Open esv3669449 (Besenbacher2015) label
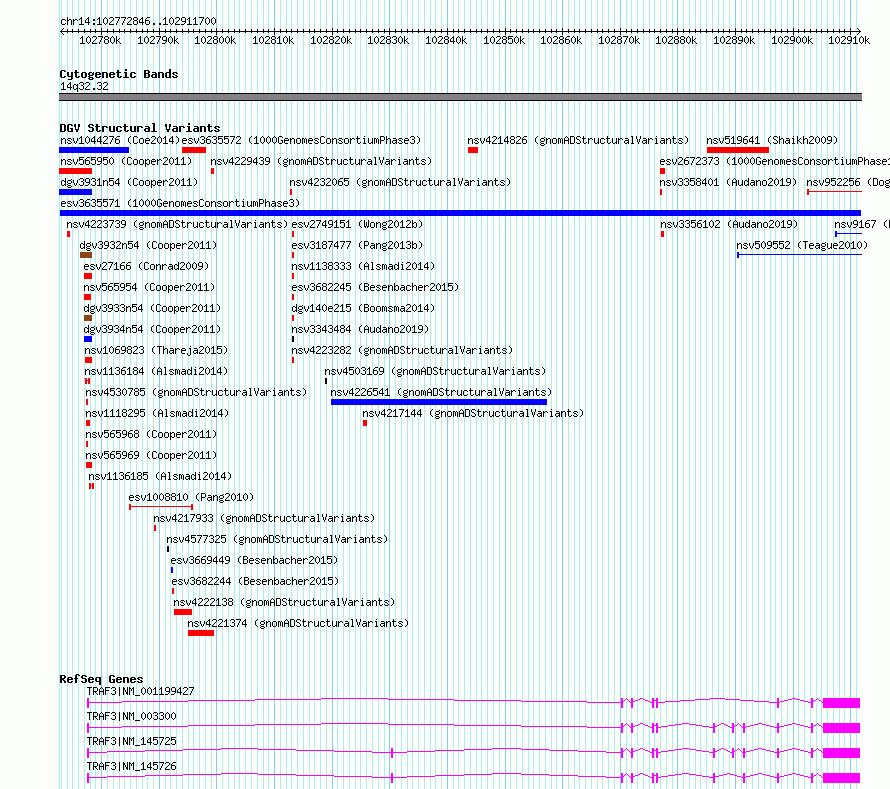Screen dimensions: 890x789 click(254, 560)
